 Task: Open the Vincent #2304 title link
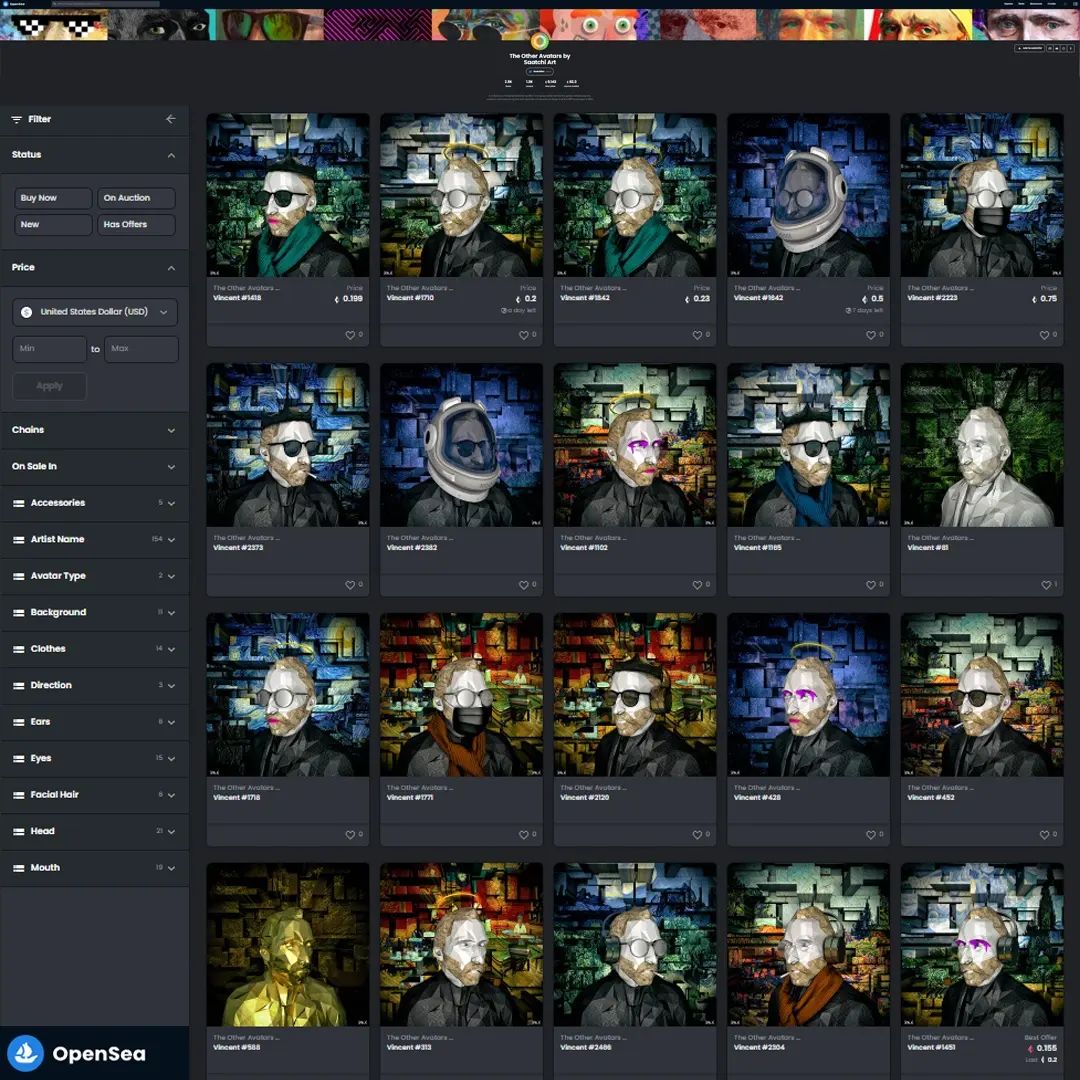pyautogui.click(x=759, y=1048)
